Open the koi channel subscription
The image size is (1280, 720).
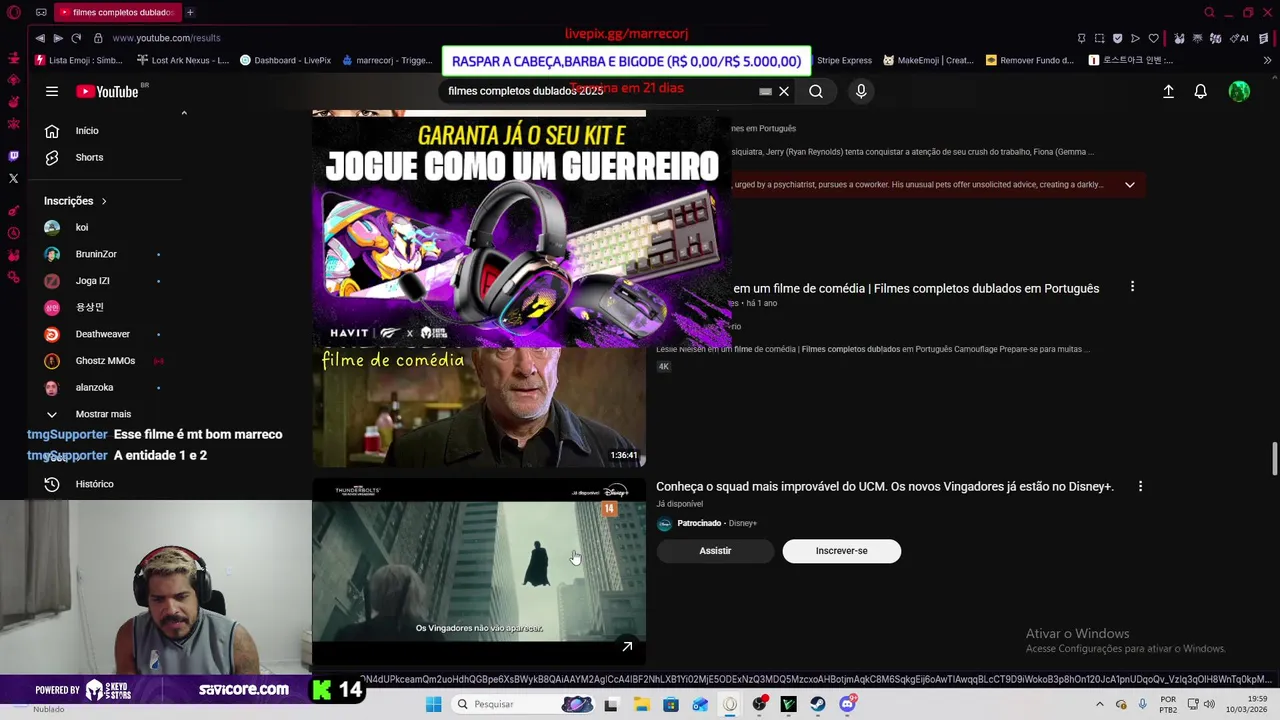[x=105, y=228]
